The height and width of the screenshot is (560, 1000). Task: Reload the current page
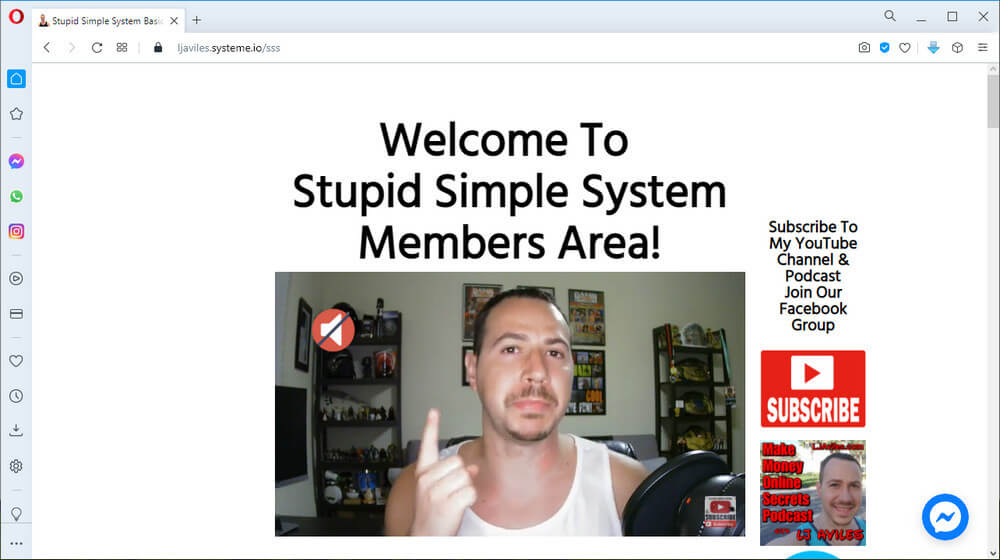coord(97,48)
